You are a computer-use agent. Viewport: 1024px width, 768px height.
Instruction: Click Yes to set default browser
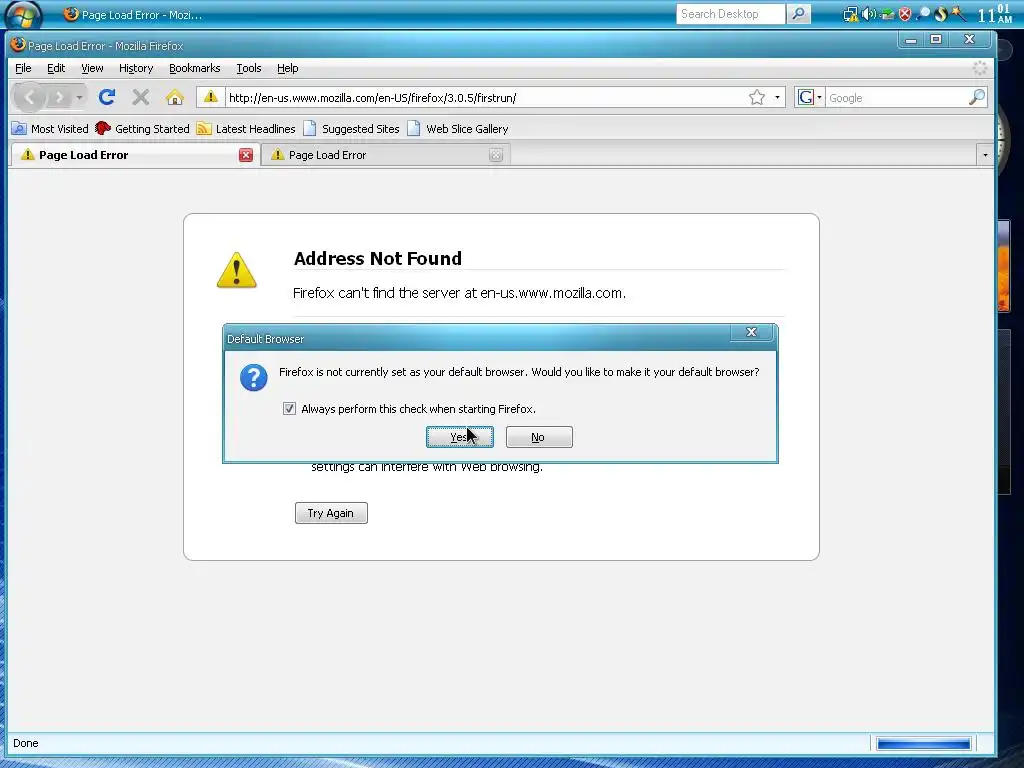click(x=460, y=437)
